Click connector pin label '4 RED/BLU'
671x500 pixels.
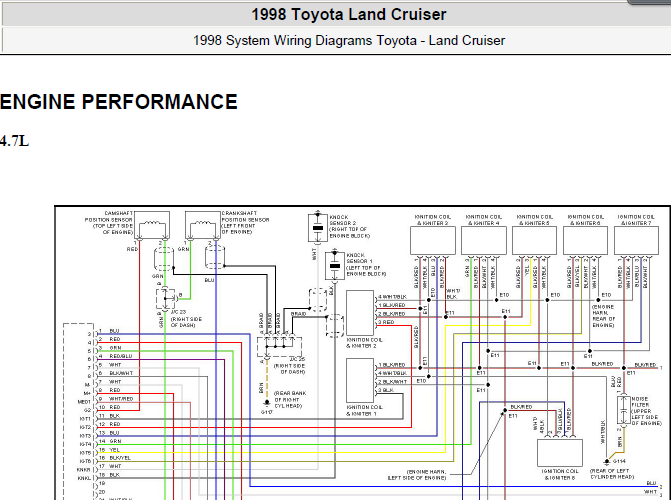click(x=116, y=356)
